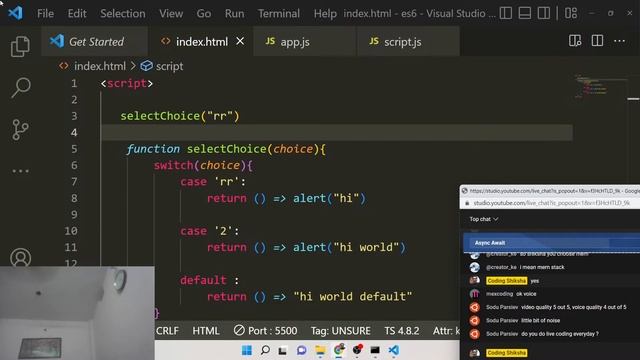The height and width of the screenshot is (360, 640).
Task: Open taskbar Search icon
Action: [x=265, y=350]
